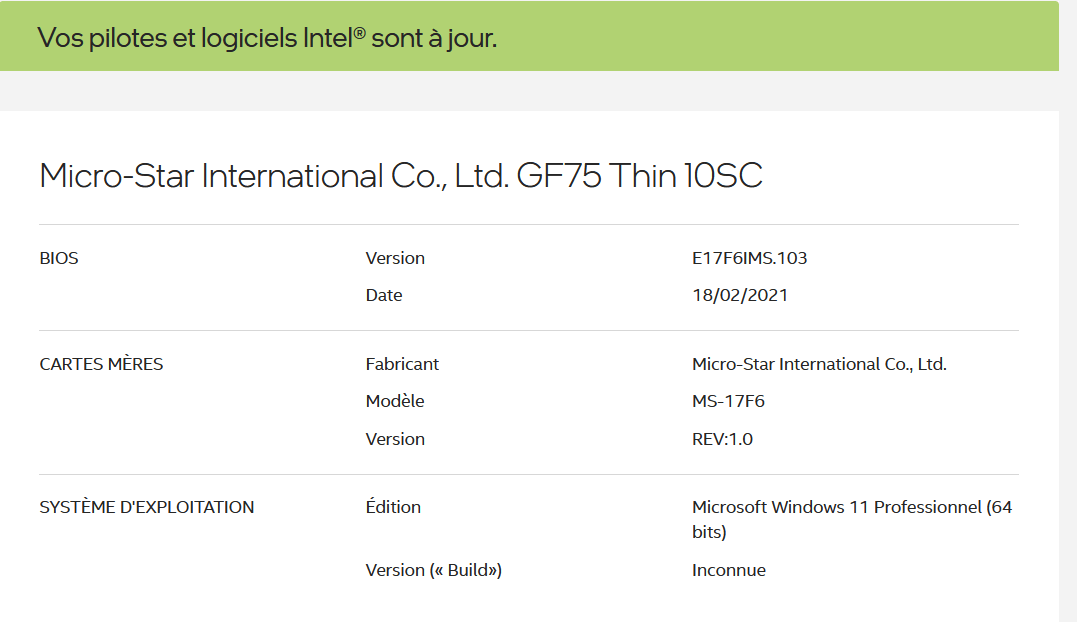Click the Modèle label
This screenshot has width=1077, height=622.
pyautogui.click(x=395, y=401)
